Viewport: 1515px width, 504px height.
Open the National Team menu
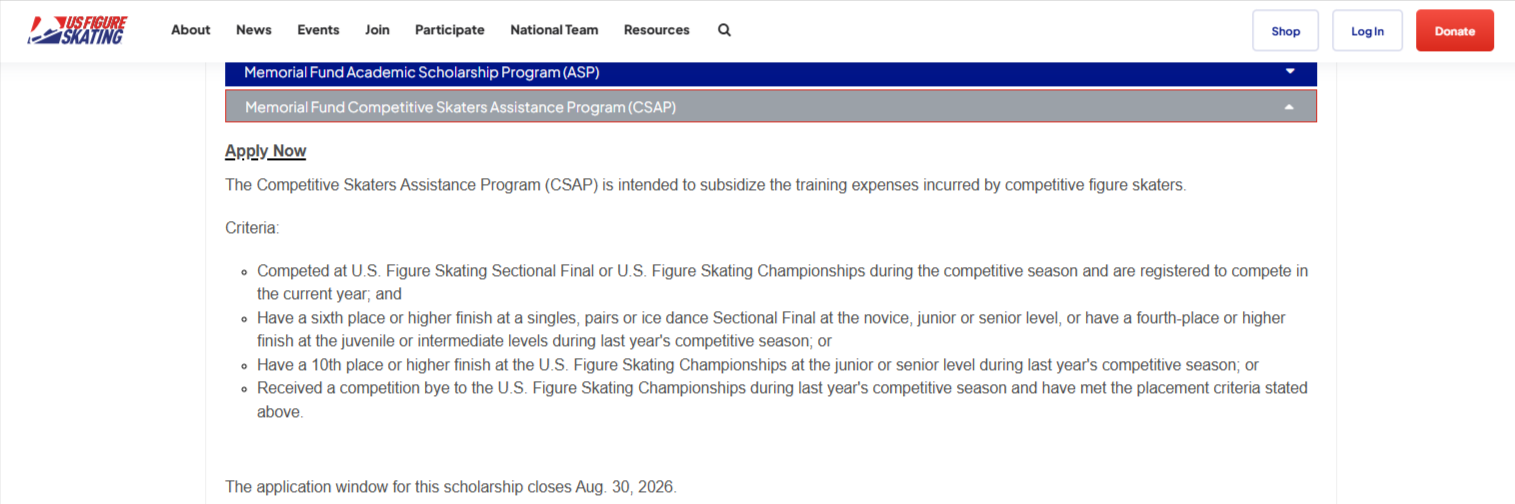(x=554, y=30)
